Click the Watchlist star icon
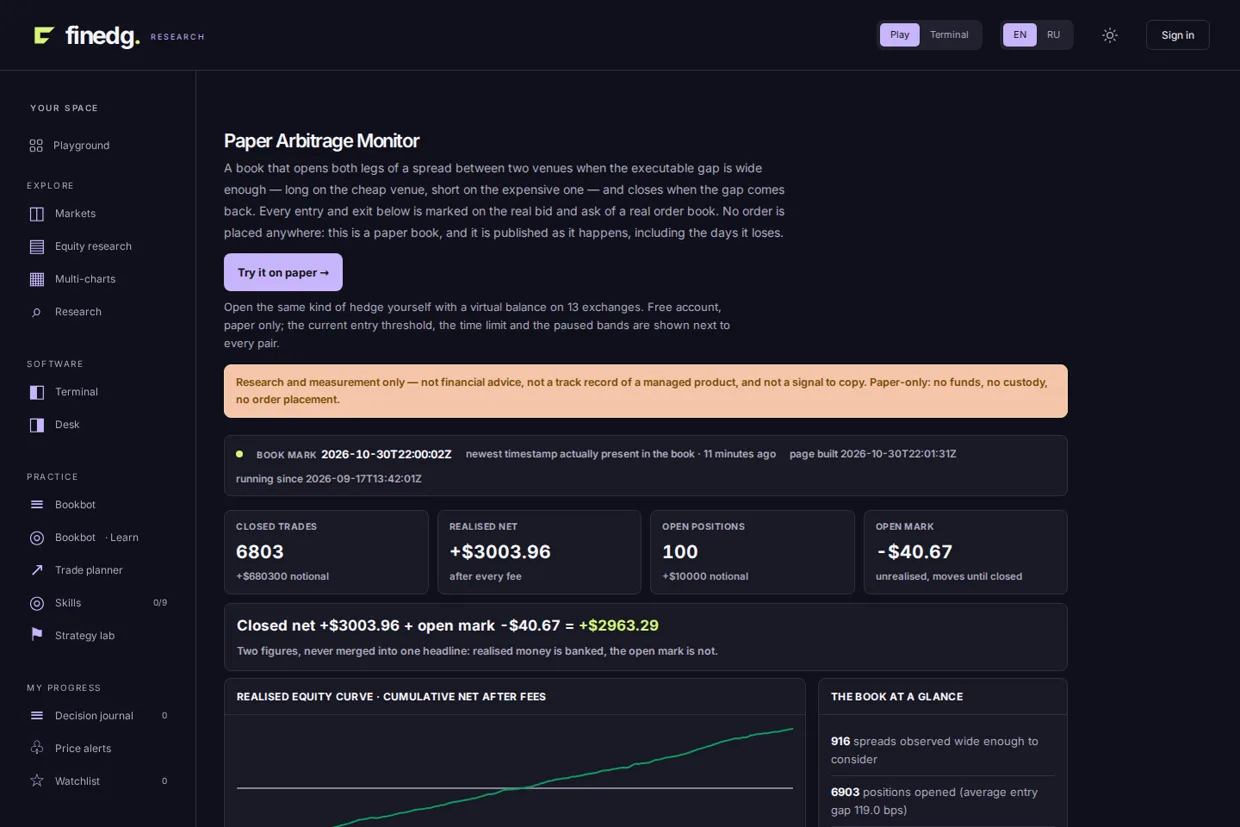Image resolution: width=1240 pixels, height=827 pixels. [x=37, y=781]
